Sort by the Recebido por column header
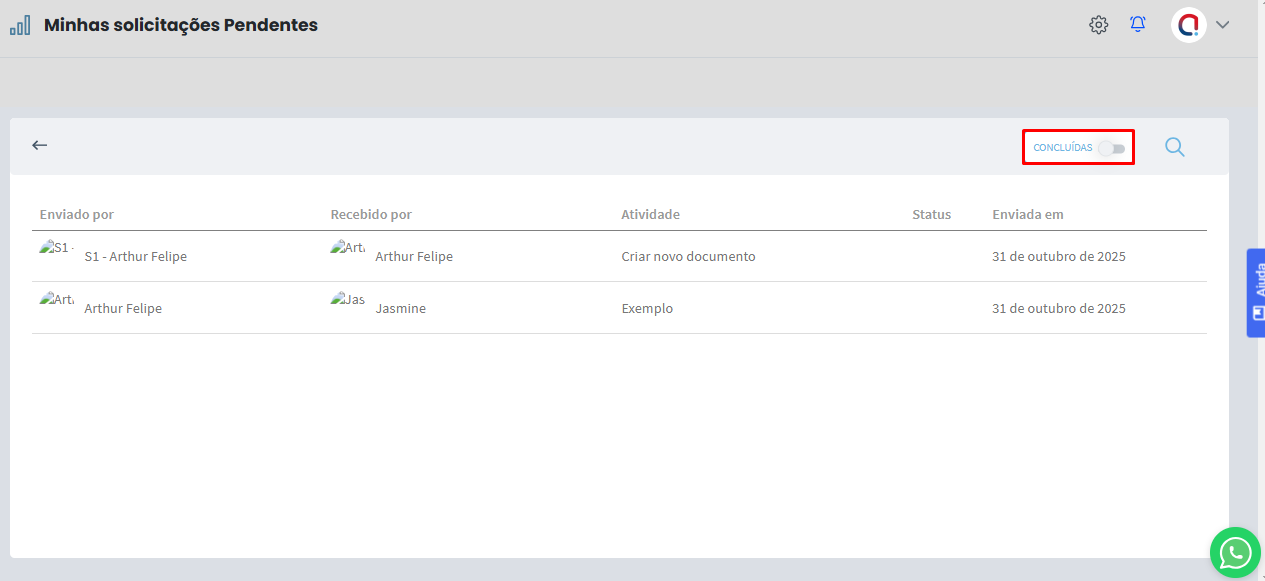The image size is (1265, 581). 371,215
